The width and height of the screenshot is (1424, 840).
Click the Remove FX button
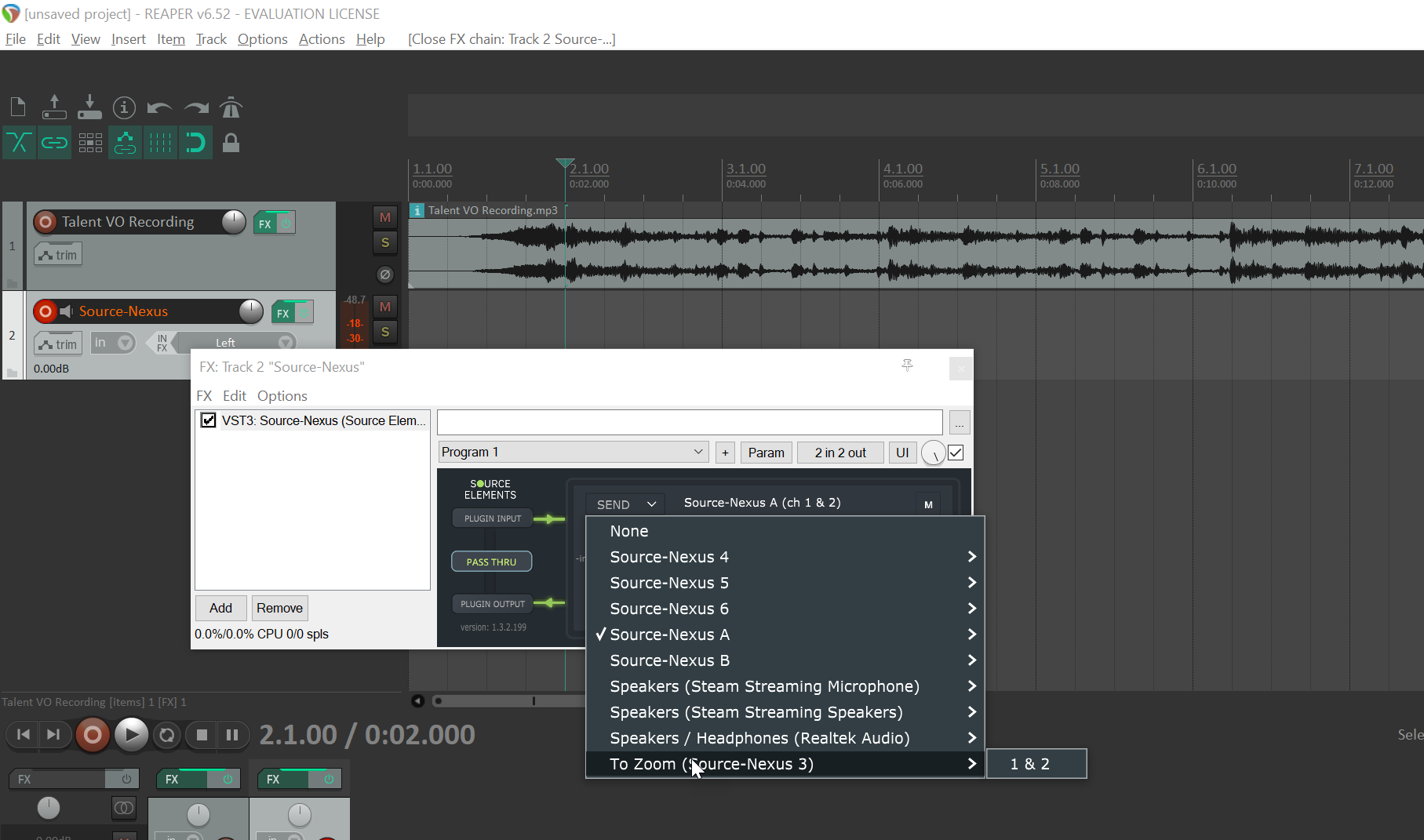click(279, 608)
